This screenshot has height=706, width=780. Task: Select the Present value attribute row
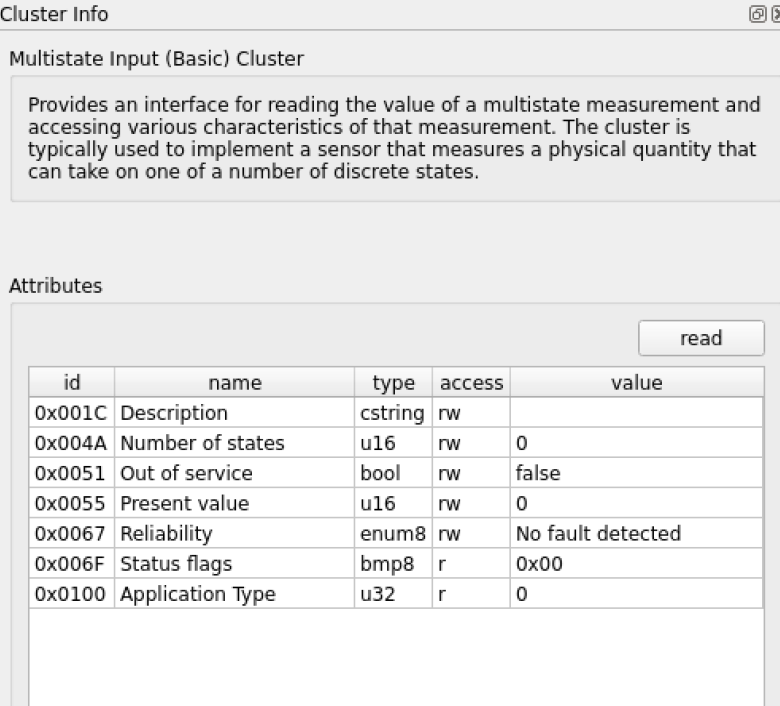click(x=396, y=503)
